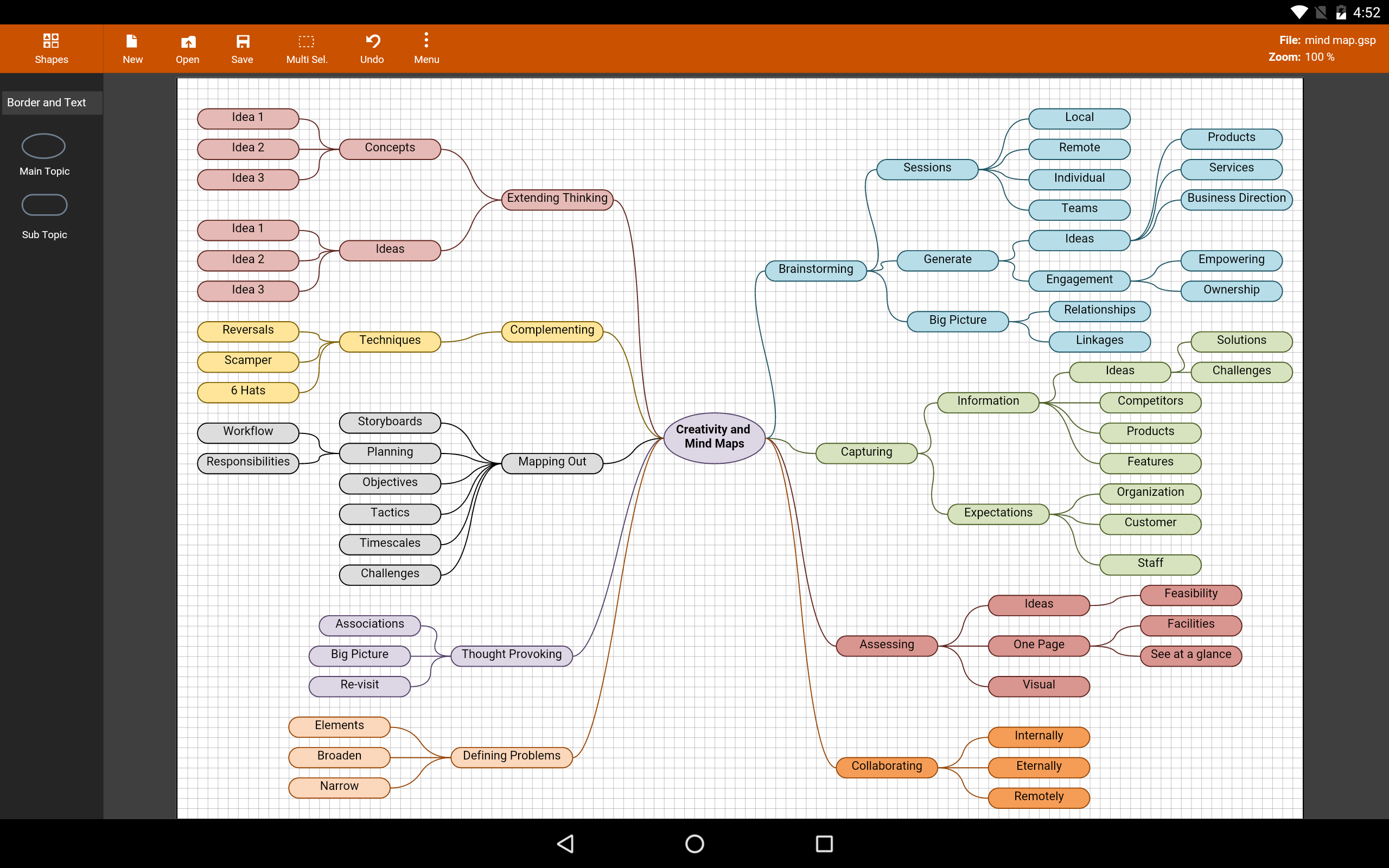
Task: Create a New diagram file
Action: point(132,48)
